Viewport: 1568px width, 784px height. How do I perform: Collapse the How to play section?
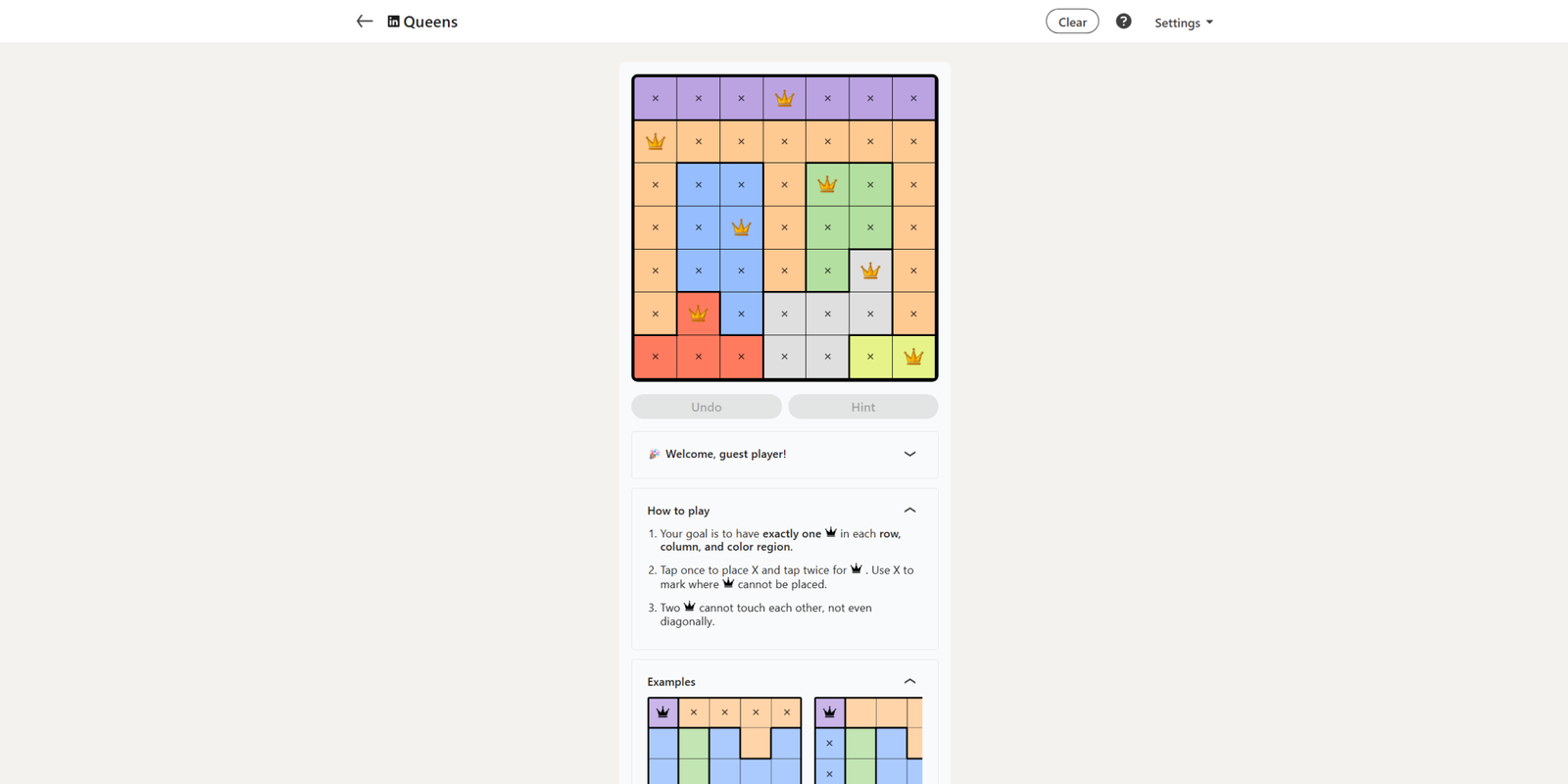pyautogui.click(x=909, y=511)
